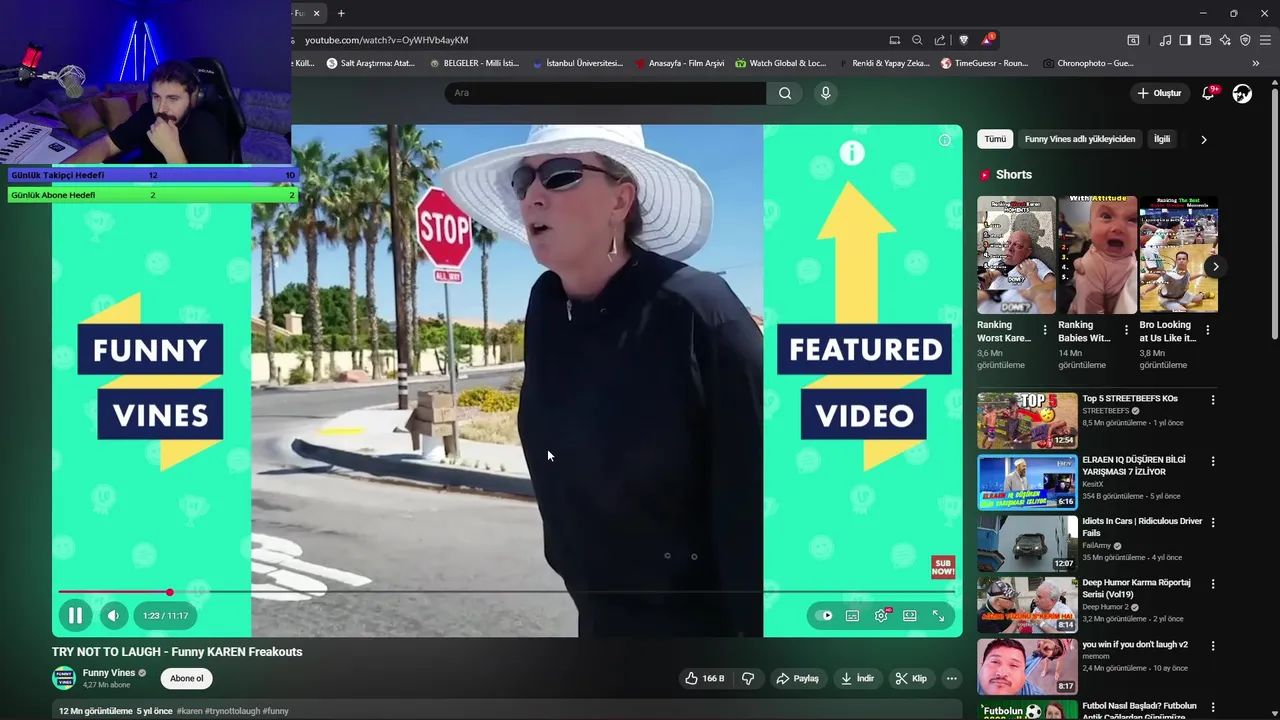Toggle the autoplay switch in player
This screenshot has width=1280, height=720.
(824, 616)
